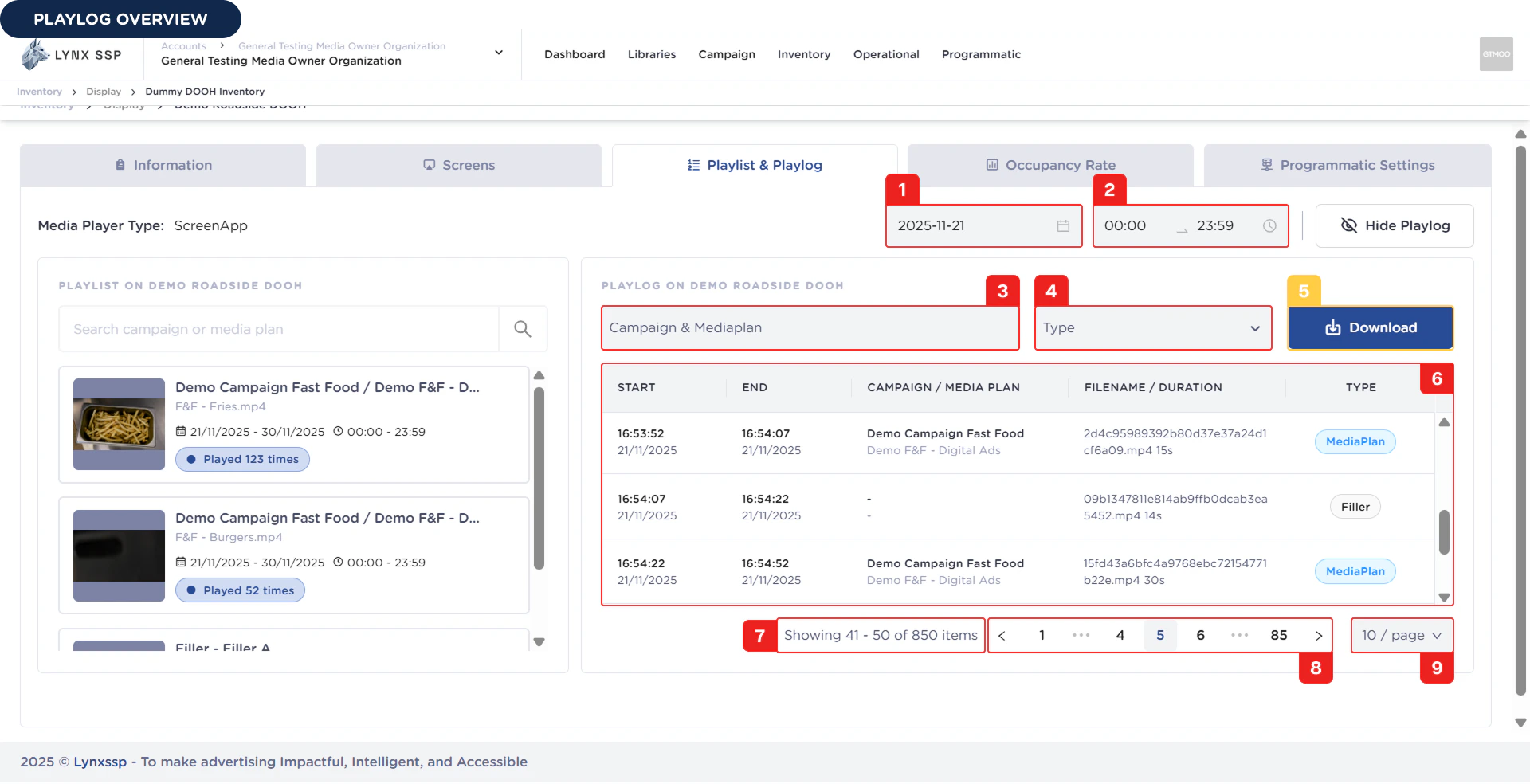
Task: Click the Played 52 times badge
Action: pos(240,590)
